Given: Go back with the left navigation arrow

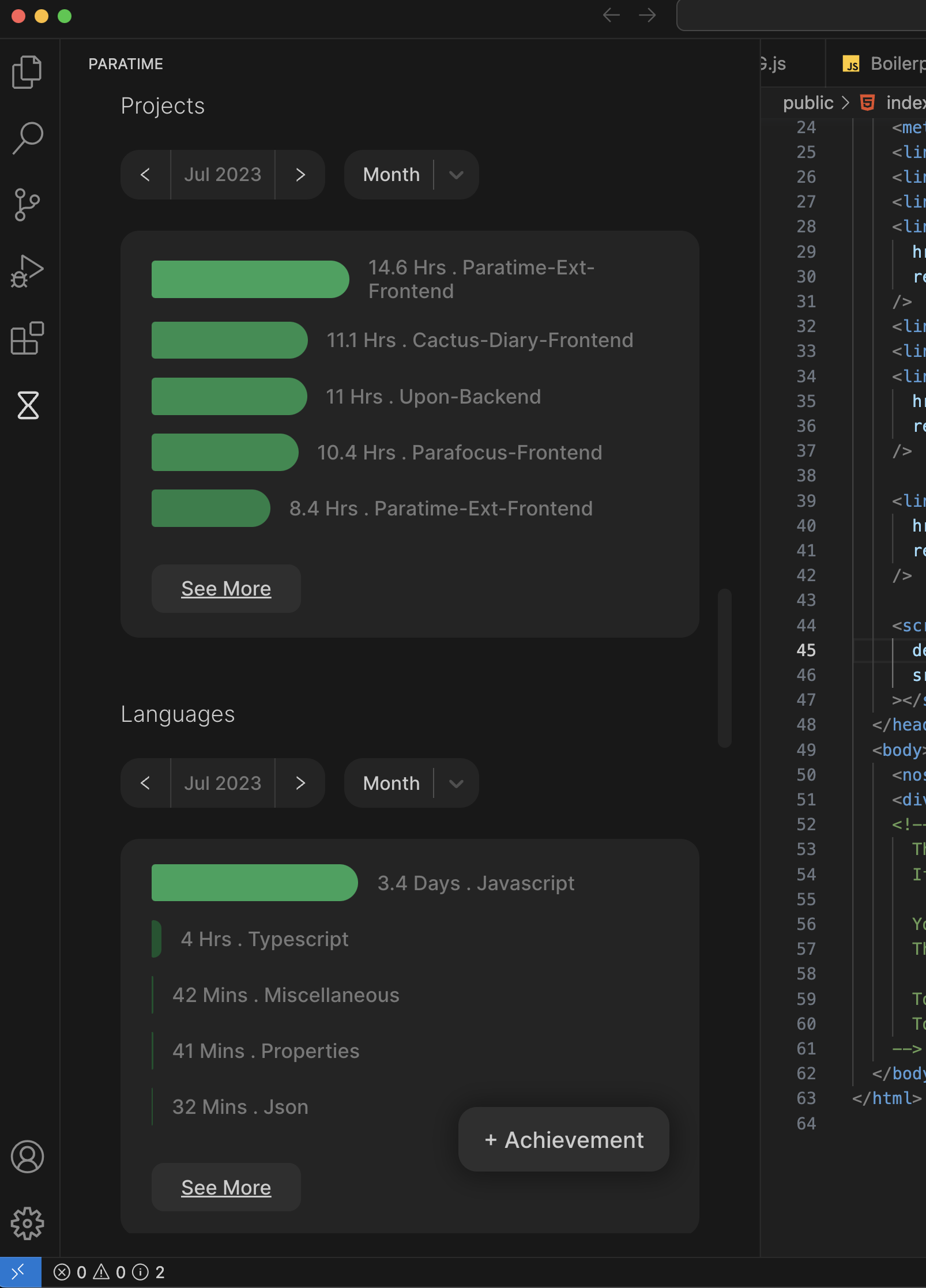Looking at the screenshot, I should click(611, 15).
